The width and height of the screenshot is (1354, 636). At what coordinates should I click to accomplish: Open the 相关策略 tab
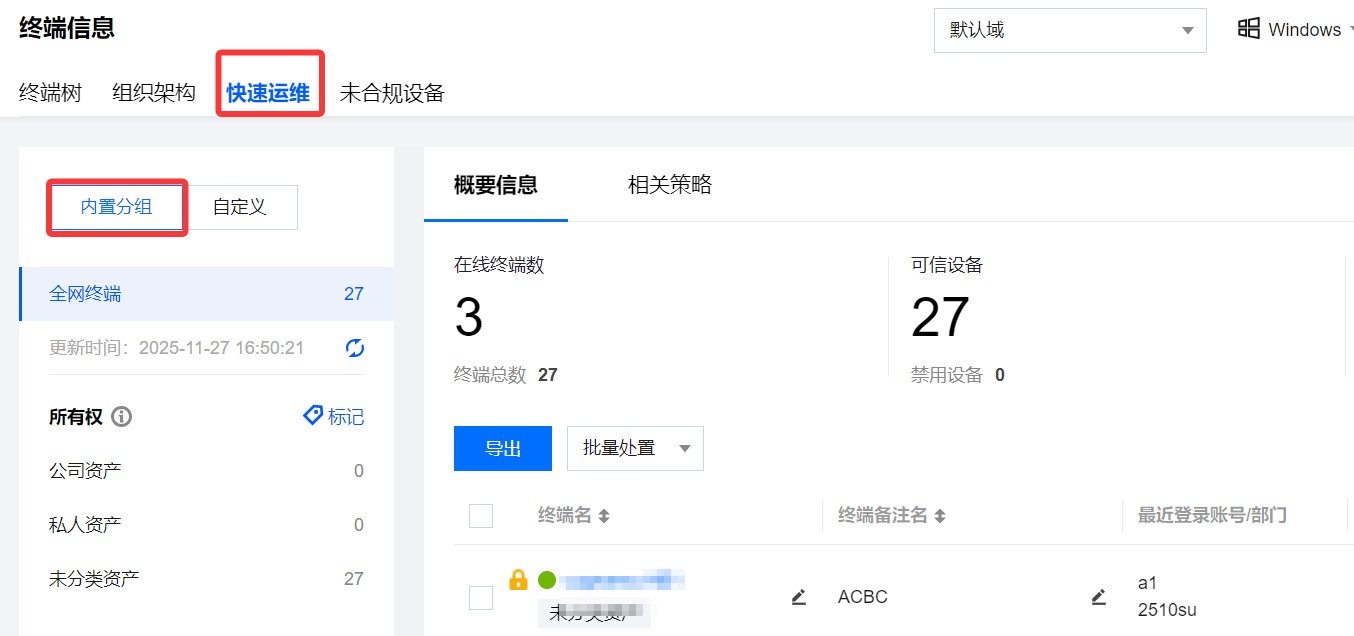(x=669, y=185)
